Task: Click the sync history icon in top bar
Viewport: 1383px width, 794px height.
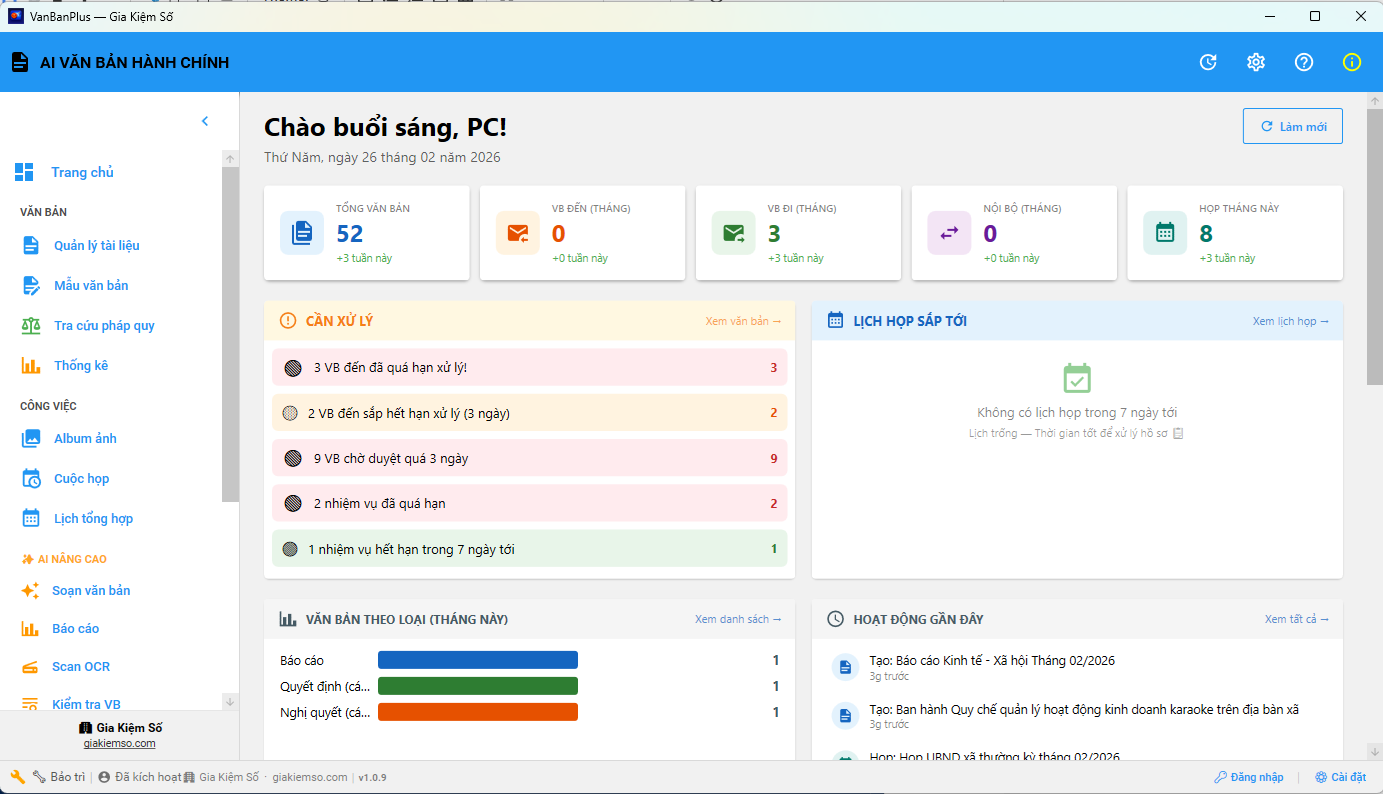Action: pyautogui.click(x=1207, y=61)
